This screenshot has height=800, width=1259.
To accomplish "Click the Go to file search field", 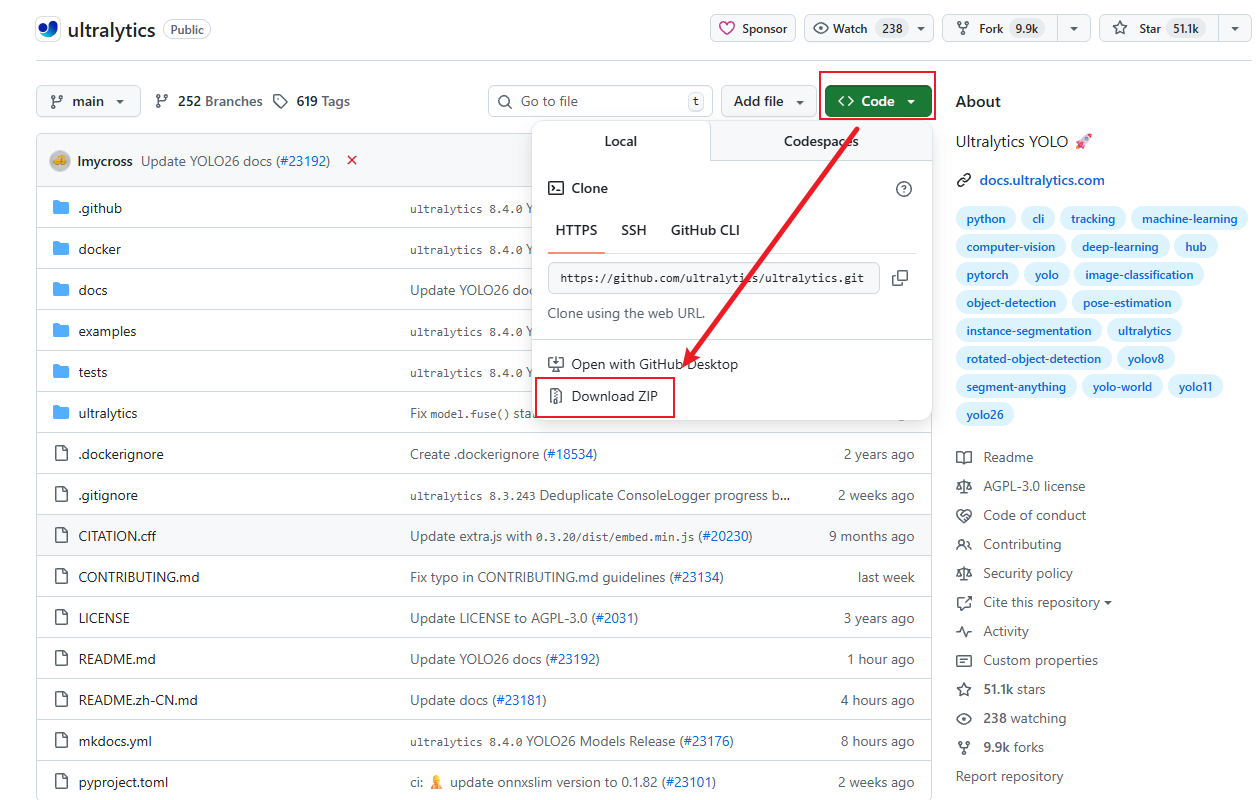I will coord(600,101).
